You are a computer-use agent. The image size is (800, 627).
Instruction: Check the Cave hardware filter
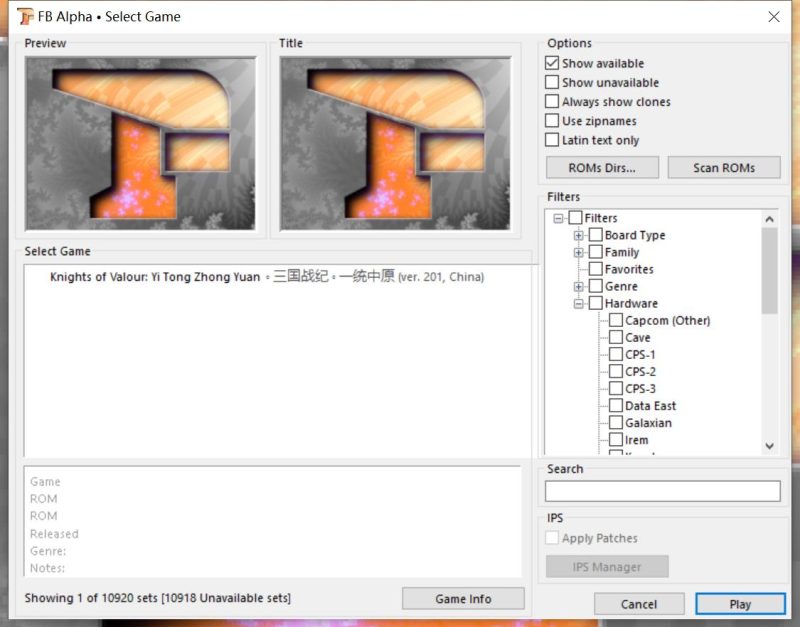point(616,337)
